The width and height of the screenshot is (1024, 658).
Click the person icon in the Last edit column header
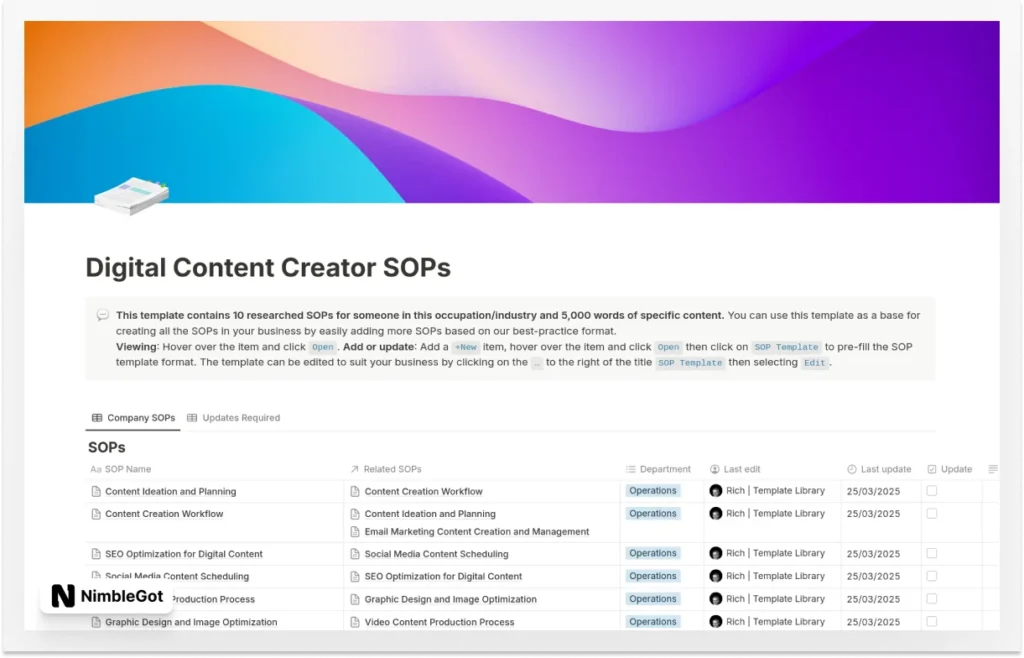pyautogui.click(x=713, y=469)
